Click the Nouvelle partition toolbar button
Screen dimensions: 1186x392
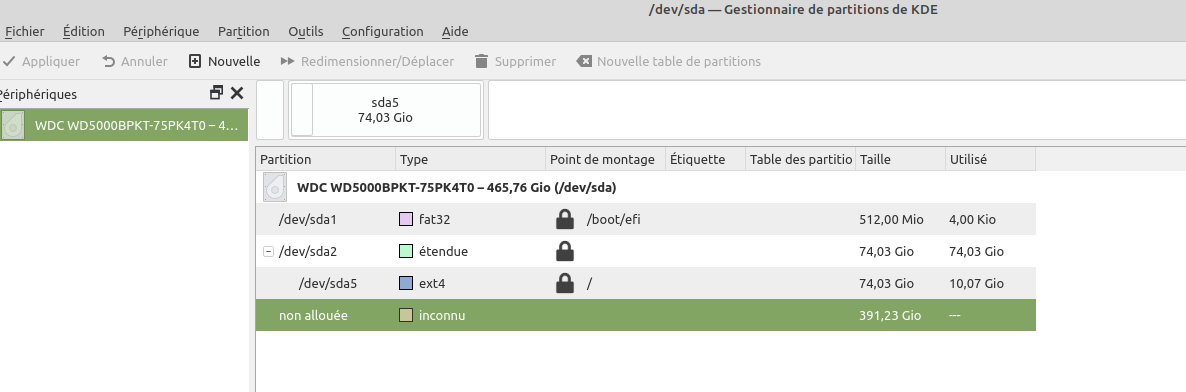[224, 61]
